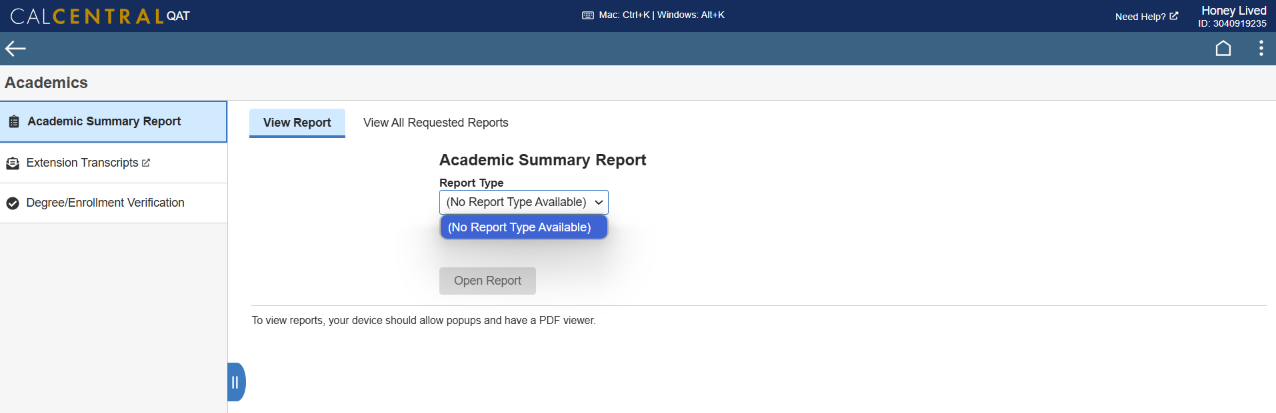Screen dimensions: 1276x413
Task: Click the Extension Transcripts inbox icon
Action: click(13, 163)
